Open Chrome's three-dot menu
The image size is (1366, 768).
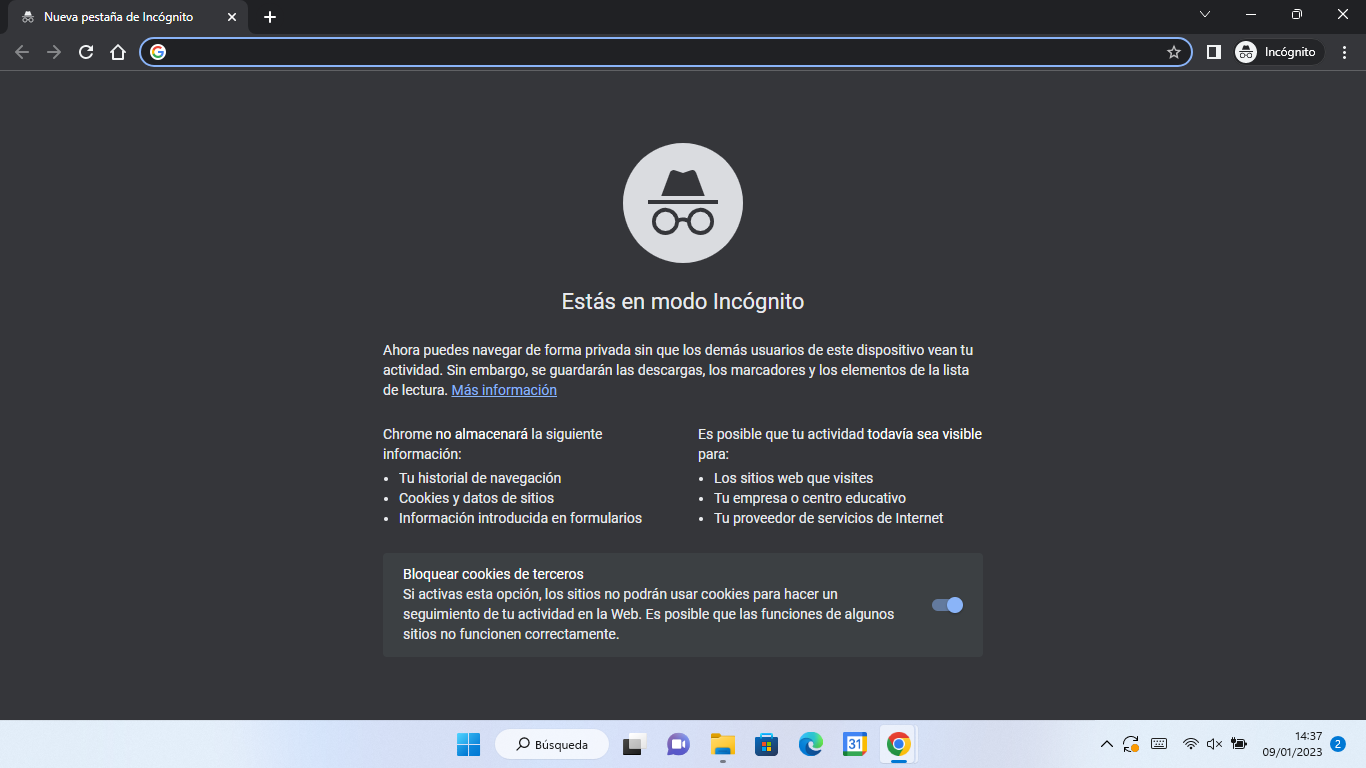[1342, 52]
